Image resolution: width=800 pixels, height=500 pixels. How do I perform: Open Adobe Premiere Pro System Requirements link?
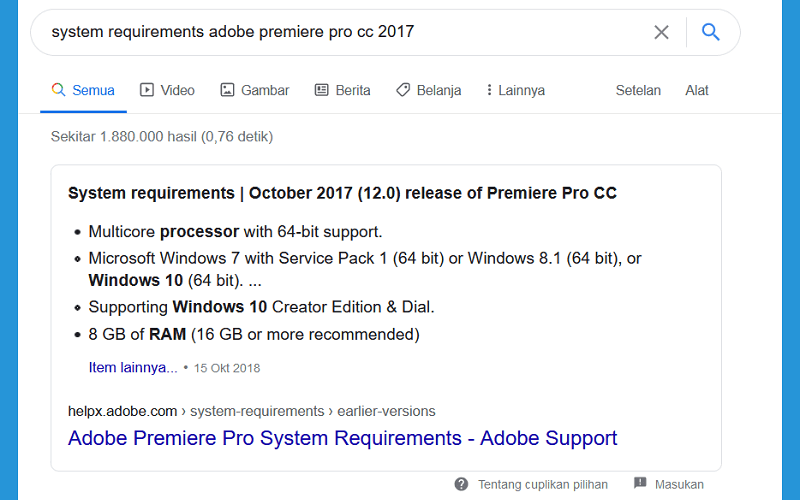click(x=342, y=438)
